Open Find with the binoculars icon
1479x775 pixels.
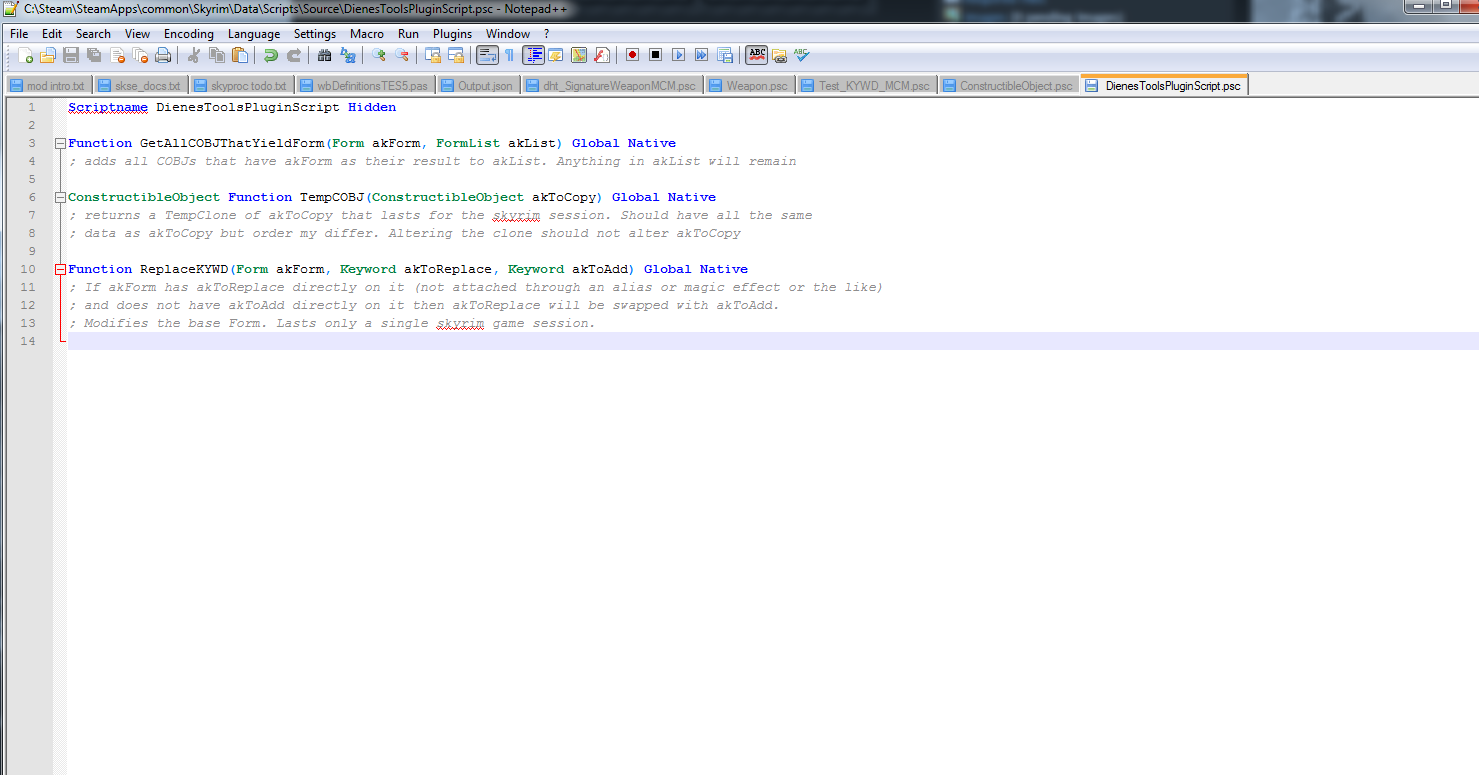(x=325, y=55)
